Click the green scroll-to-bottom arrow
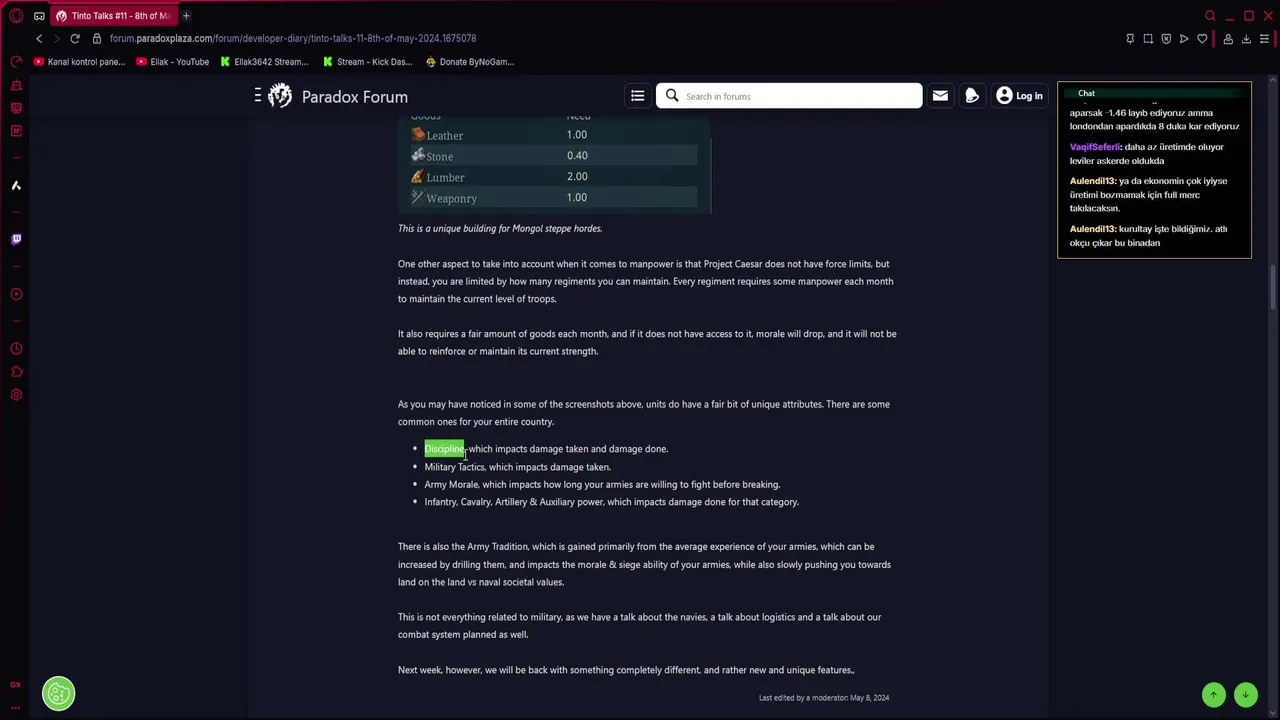1280x720 pixels. click(1245, 694)
